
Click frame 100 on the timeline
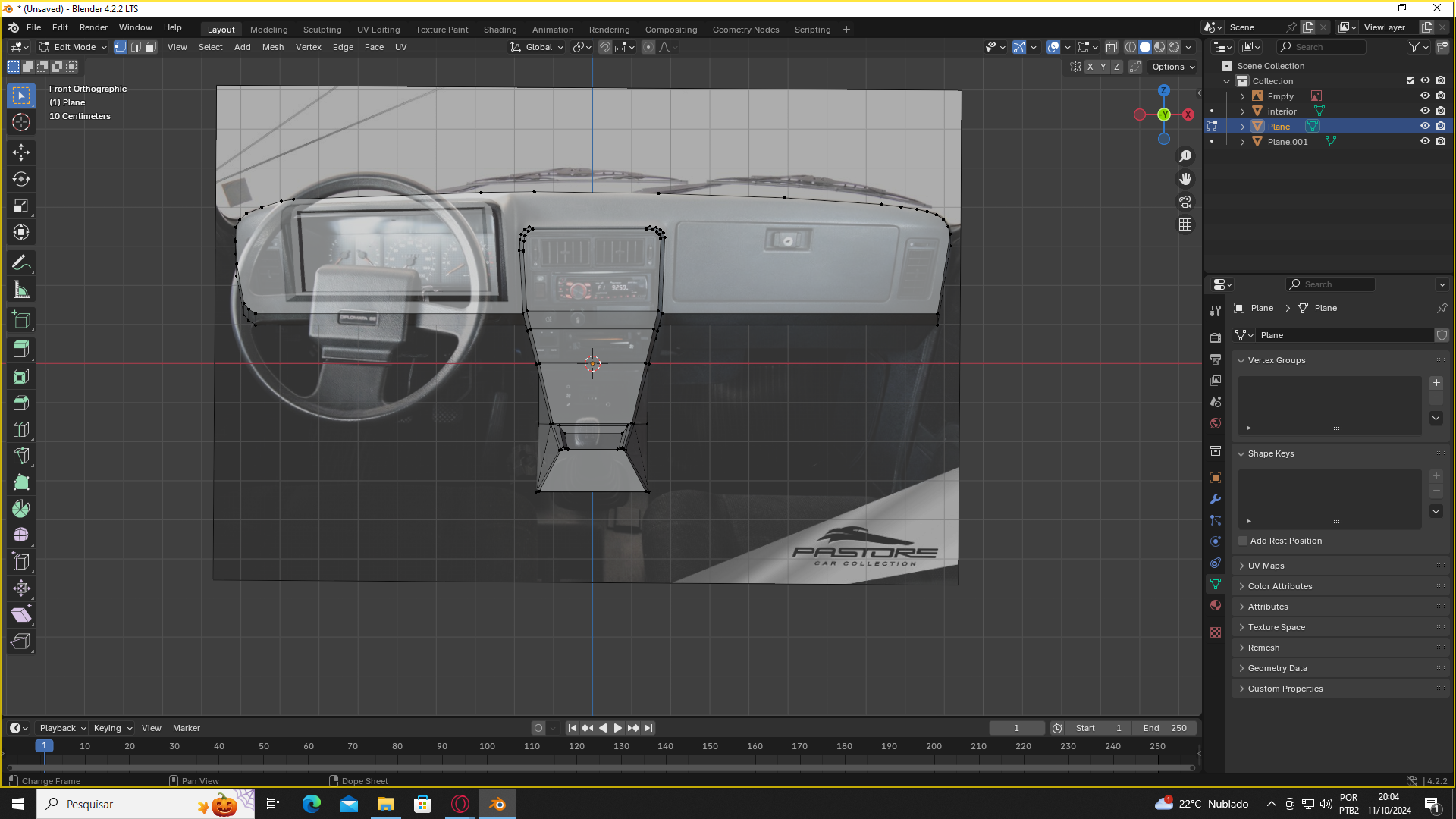(x=487, y=747)
